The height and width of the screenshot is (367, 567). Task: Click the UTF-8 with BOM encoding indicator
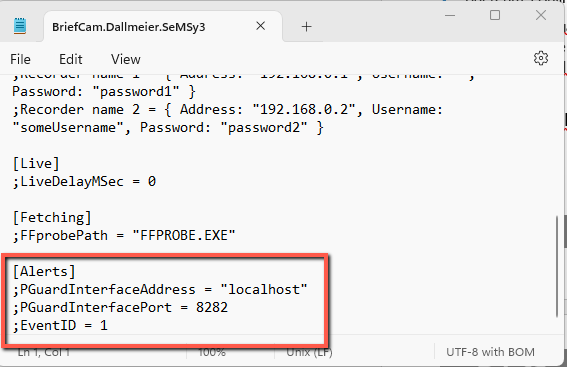(490, 352)
